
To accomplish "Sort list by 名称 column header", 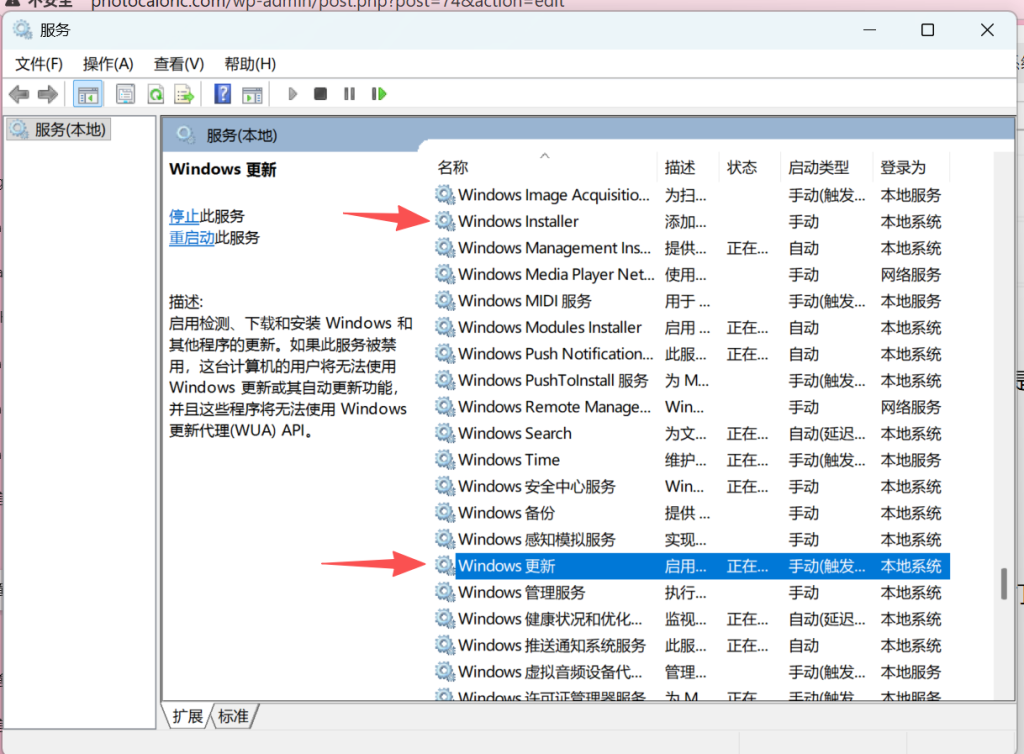I will 453,167.
